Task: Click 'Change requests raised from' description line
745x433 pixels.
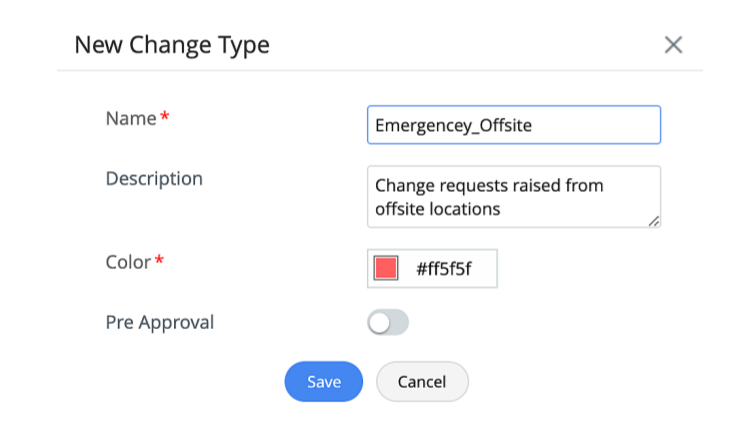Action: pyautogui.click(x=489, y=186)
